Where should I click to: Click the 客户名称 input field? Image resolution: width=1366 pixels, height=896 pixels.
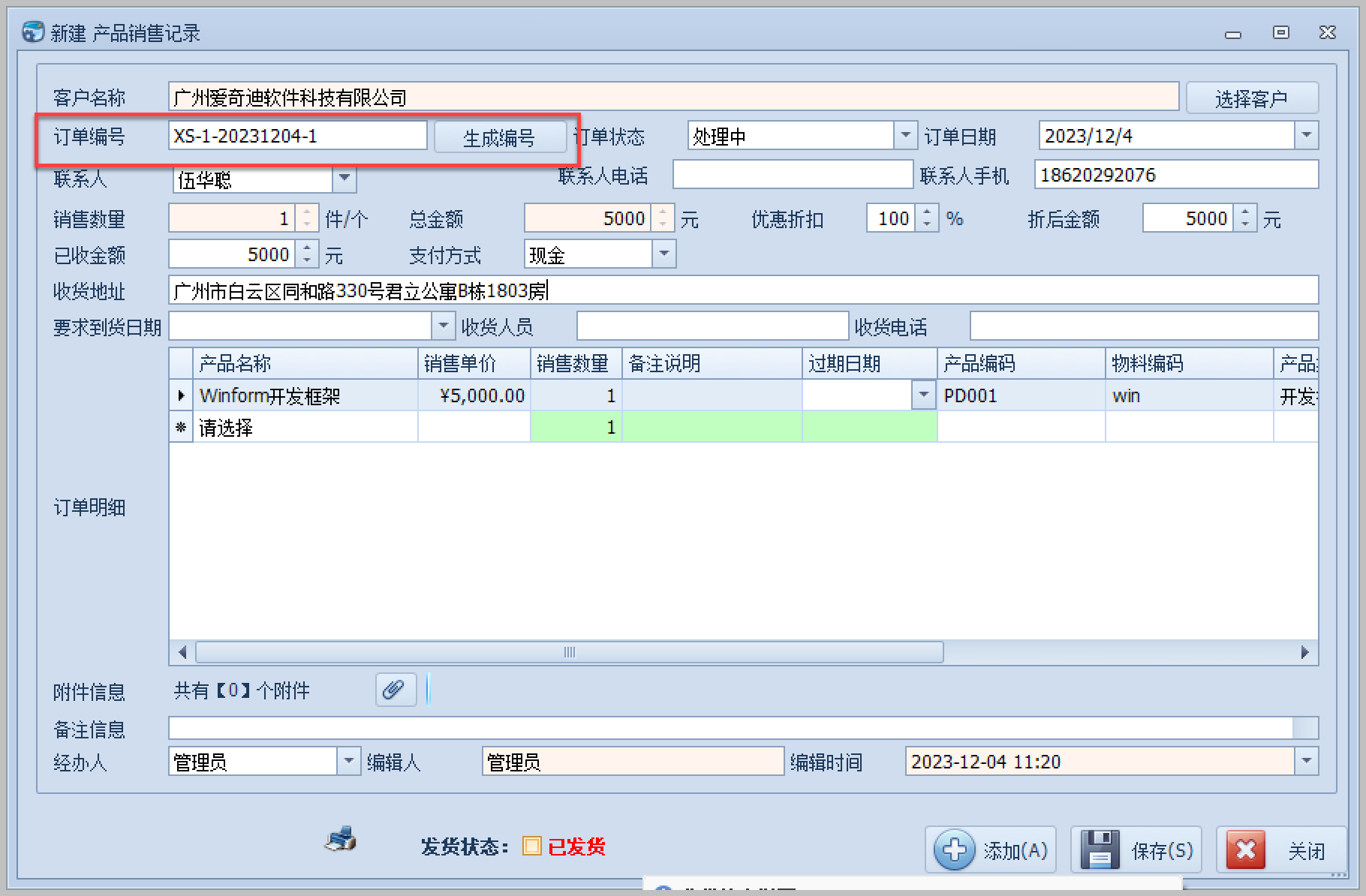pos(673,97)
